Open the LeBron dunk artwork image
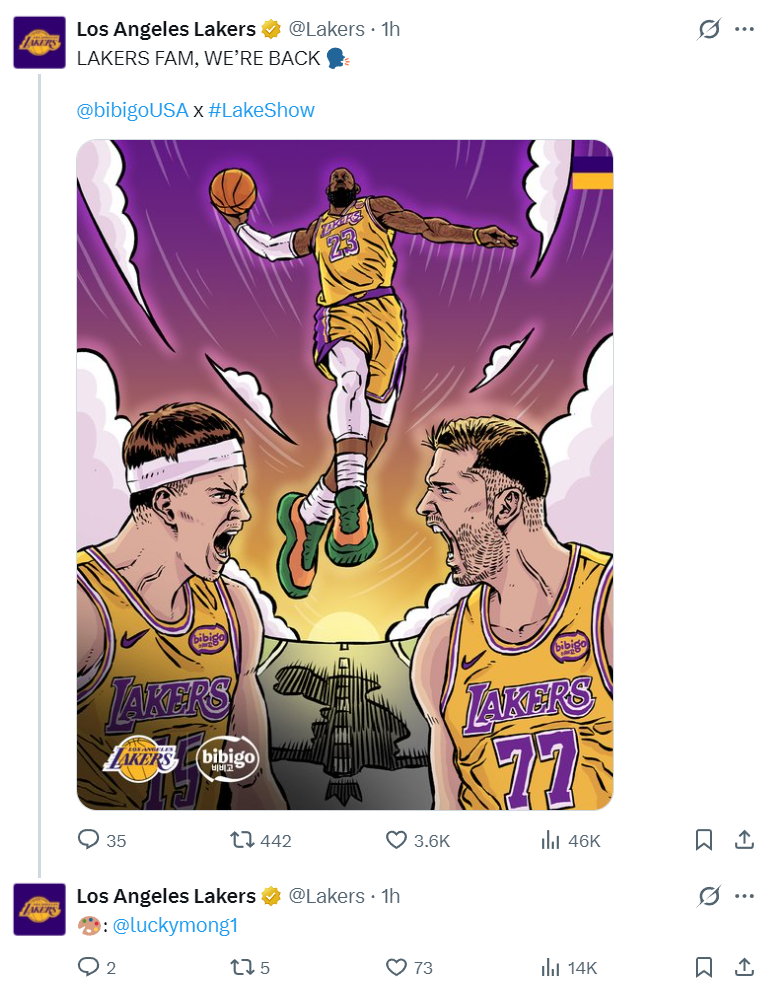This screenshot has width=775, height=995. tap(345, 474)
